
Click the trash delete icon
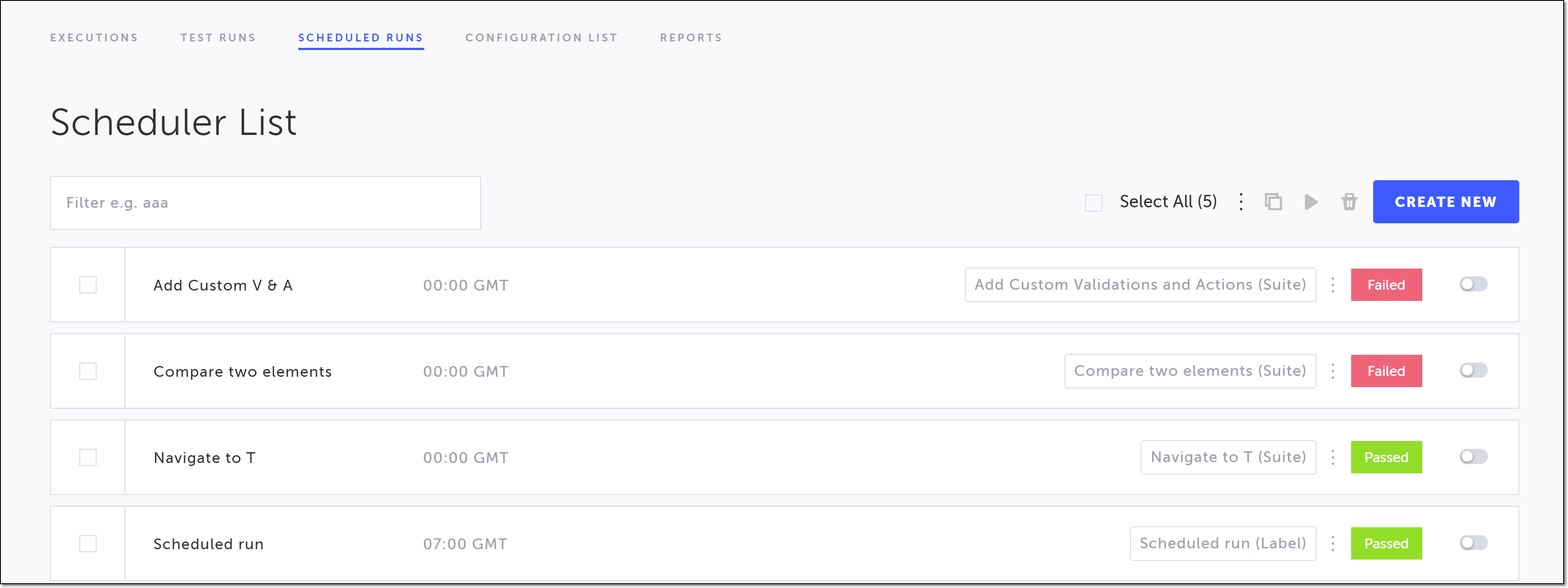coord(1349,202)
